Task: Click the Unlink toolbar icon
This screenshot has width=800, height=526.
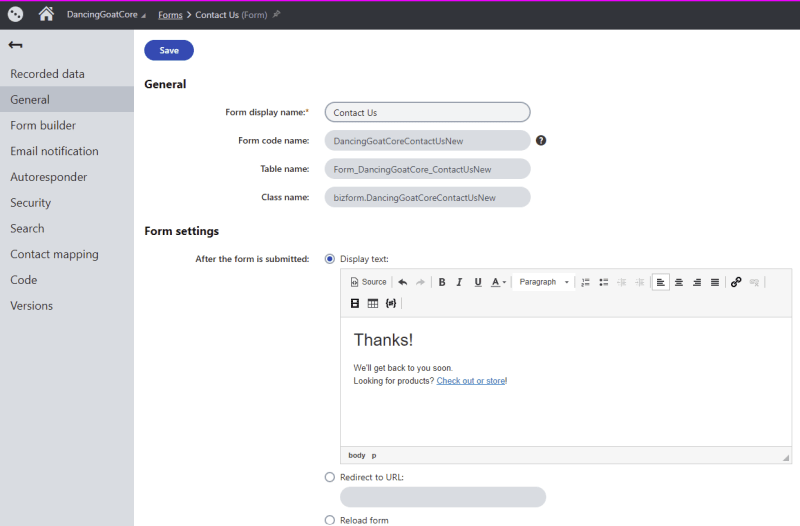Action: pyautogui.click(x=754, y=282)
